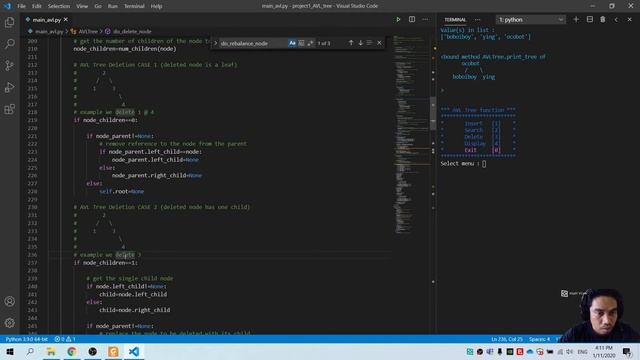Run the Python file with play icon
Viewport: 640px width, 360px height.
point(398,20)
